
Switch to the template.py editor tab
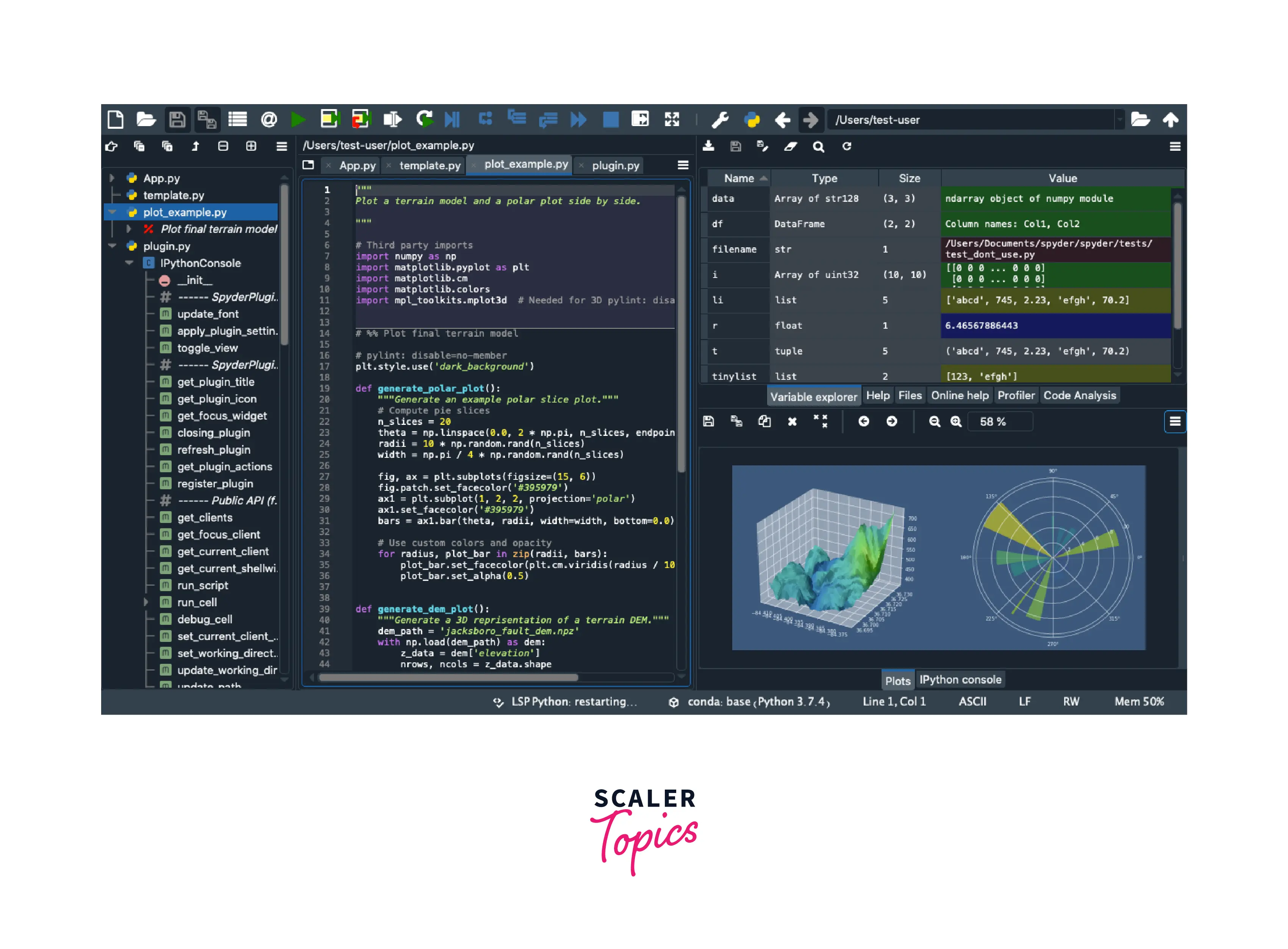click(429, 165)
